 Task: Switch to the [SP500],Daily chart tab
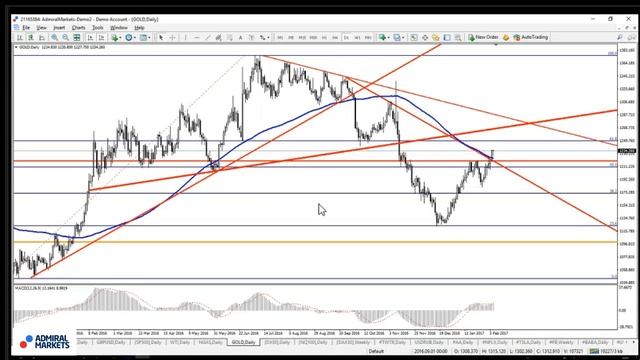[148, 342]
